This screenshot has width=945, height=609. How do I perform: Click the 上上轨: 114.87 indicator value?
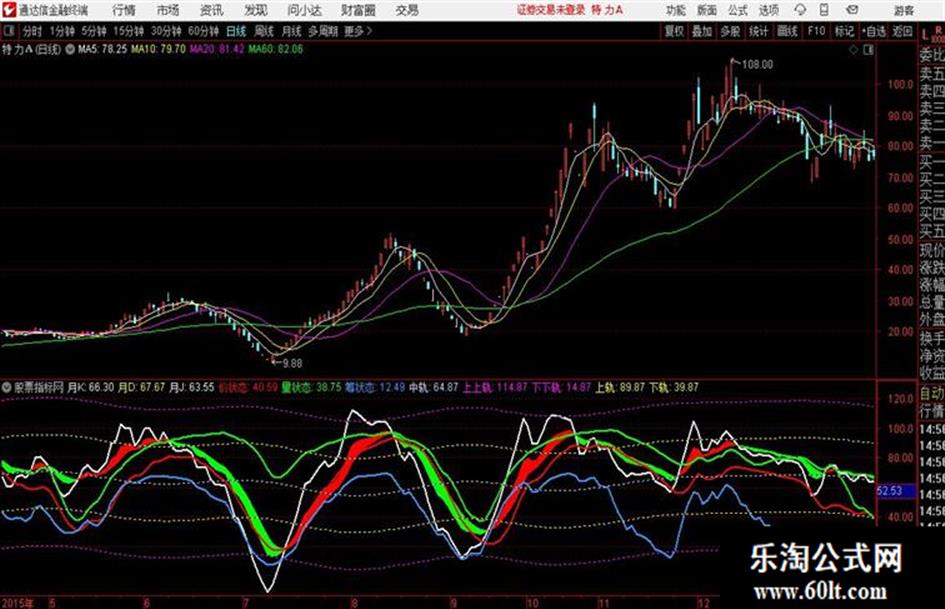[x=495, y=388]
